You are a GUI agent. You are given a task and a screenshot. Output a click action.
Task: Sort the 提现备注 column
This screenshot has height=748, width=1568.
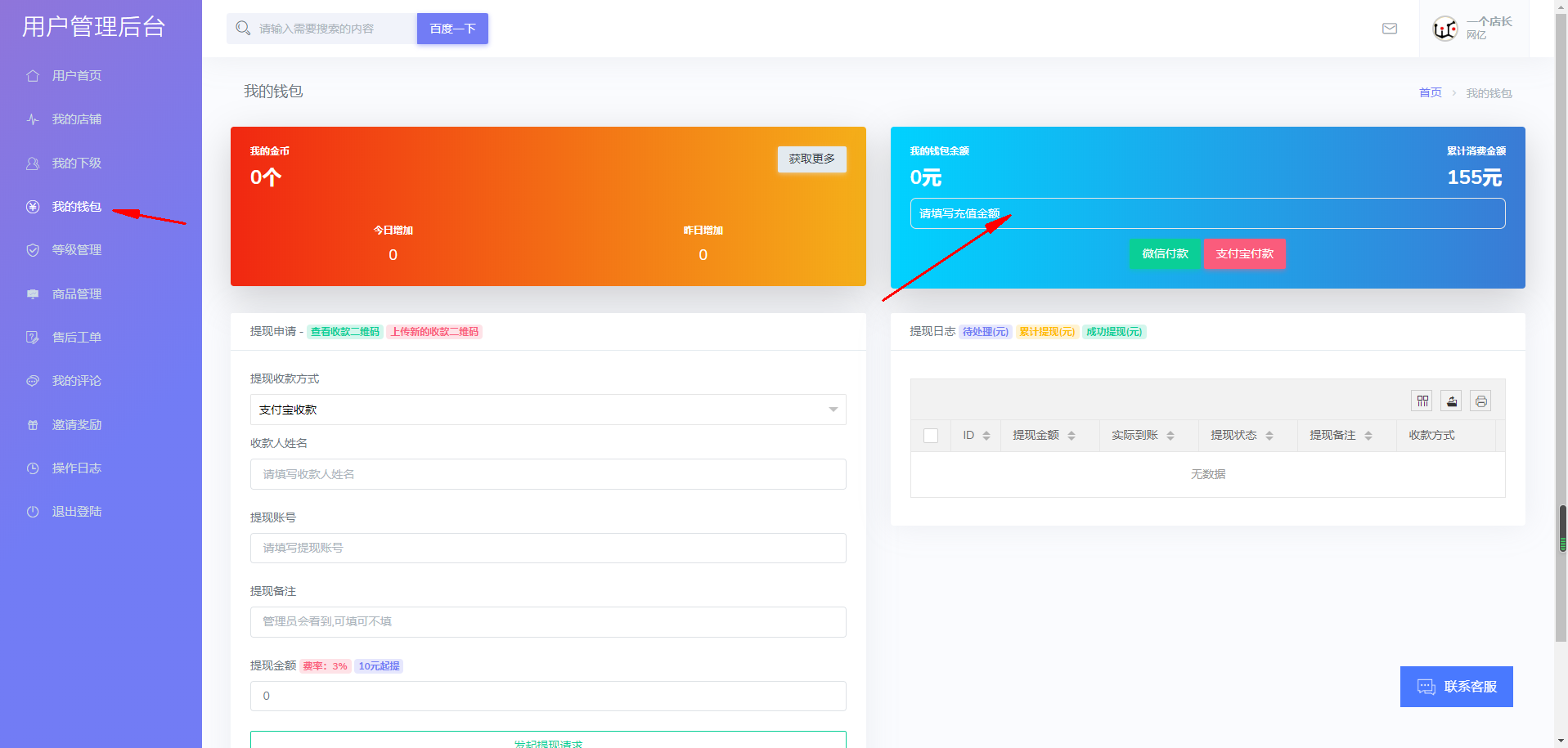coord(1368,436)
